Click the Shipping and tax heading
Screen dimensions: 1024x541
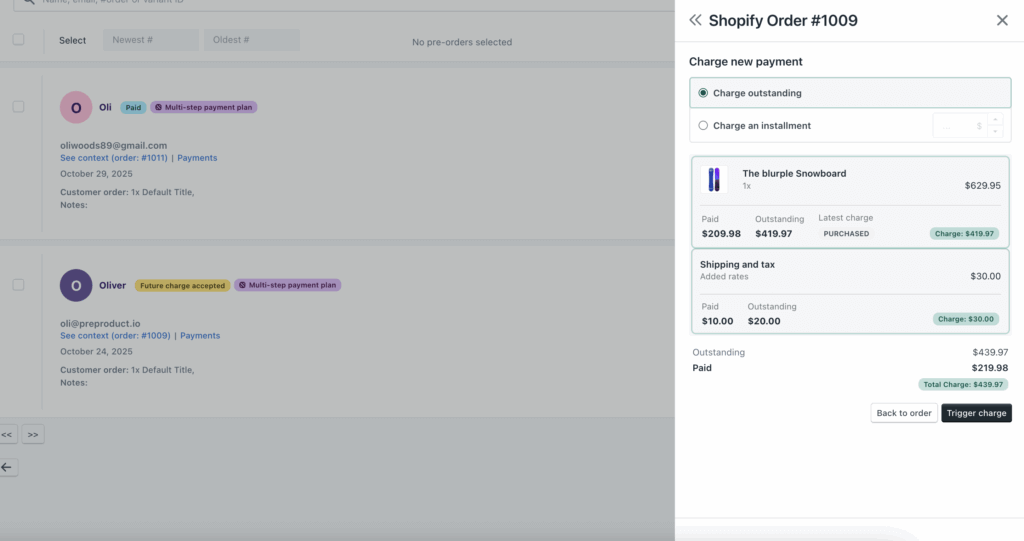coord(737,264)
